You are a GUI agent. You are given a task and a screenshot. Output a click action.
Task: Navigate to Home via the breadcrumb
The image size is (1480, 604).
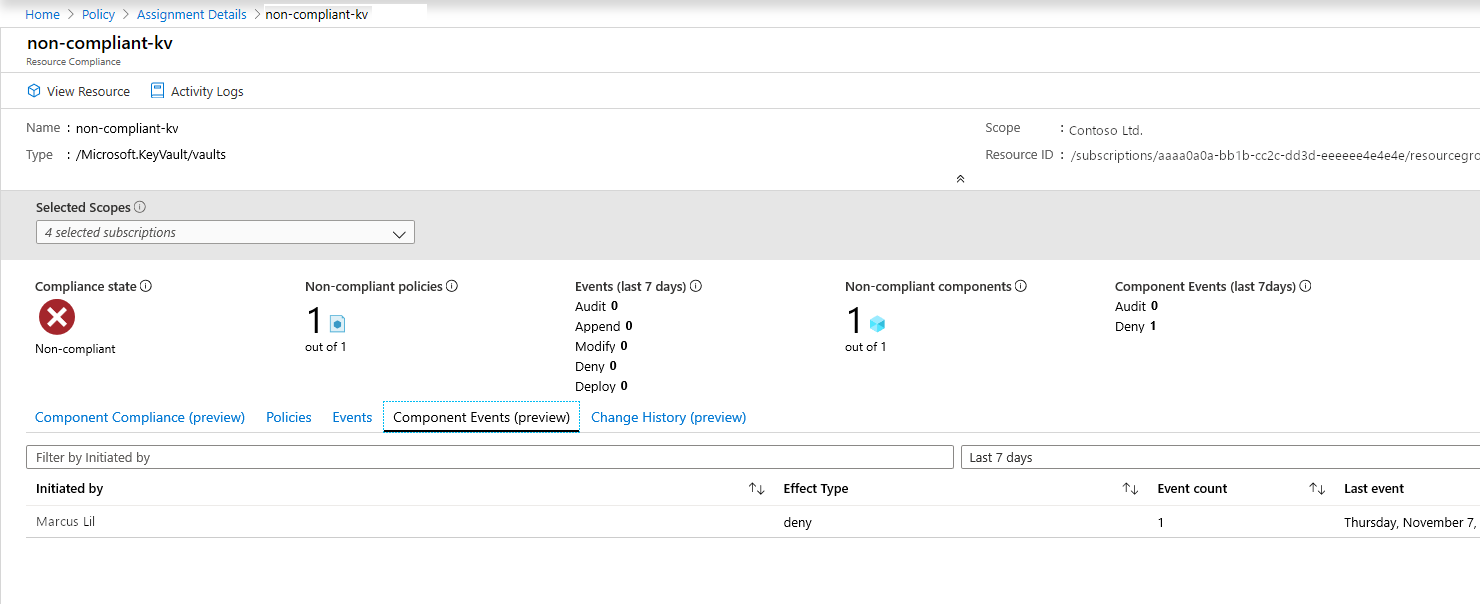tap(42, 14)
